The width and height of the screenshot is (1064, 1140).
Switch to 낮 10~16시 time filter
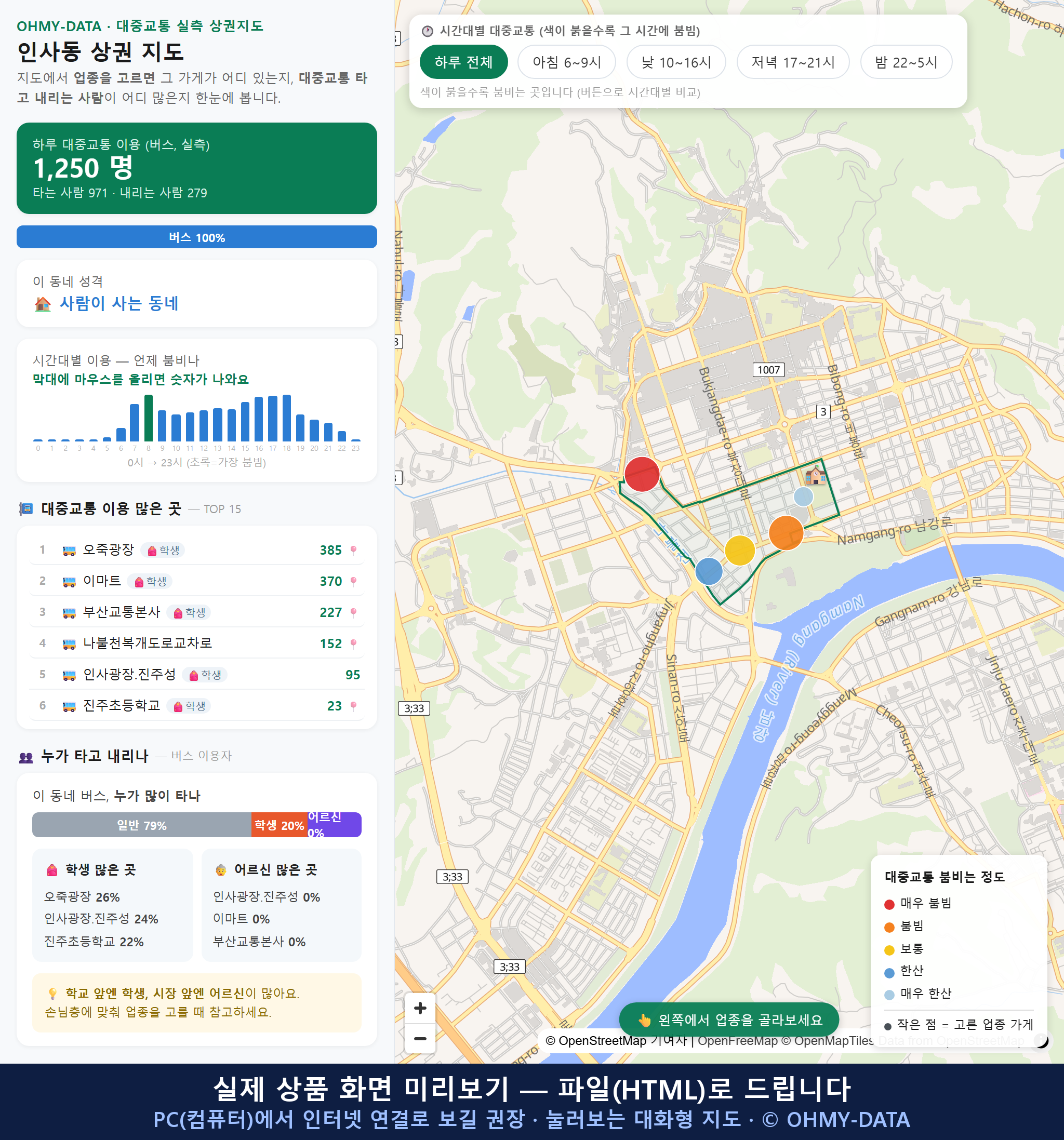coord(676,62)
